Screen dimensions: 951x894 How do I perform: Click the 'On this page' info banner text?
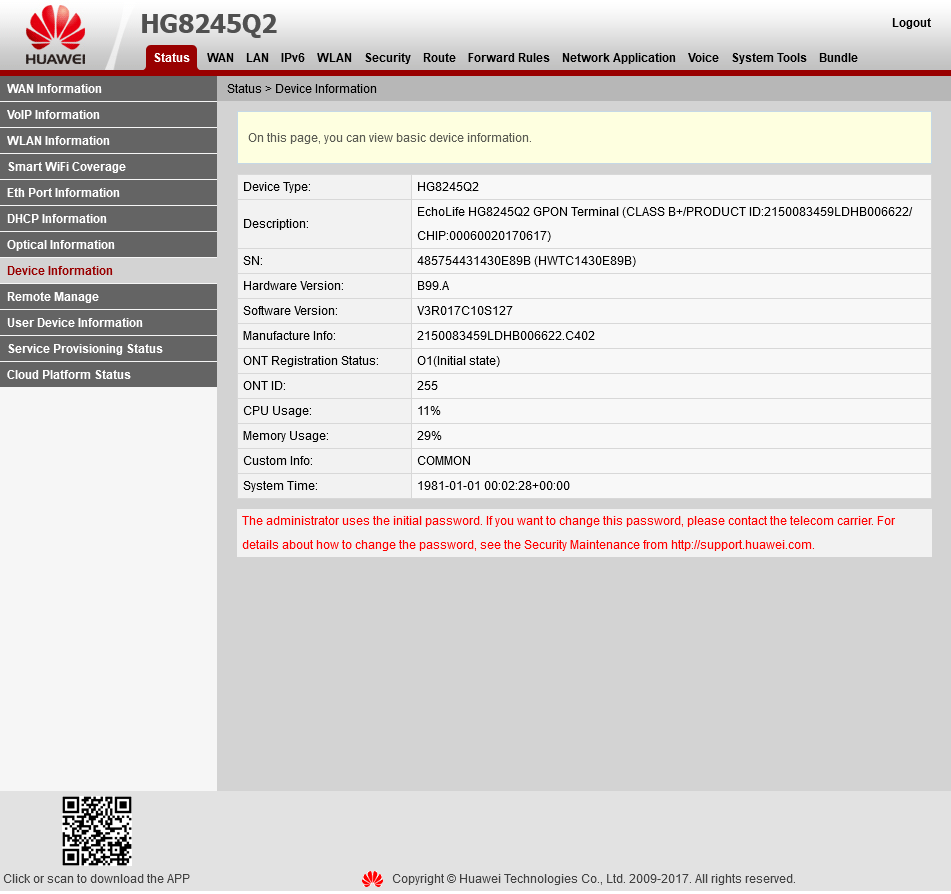coord(389,138)
